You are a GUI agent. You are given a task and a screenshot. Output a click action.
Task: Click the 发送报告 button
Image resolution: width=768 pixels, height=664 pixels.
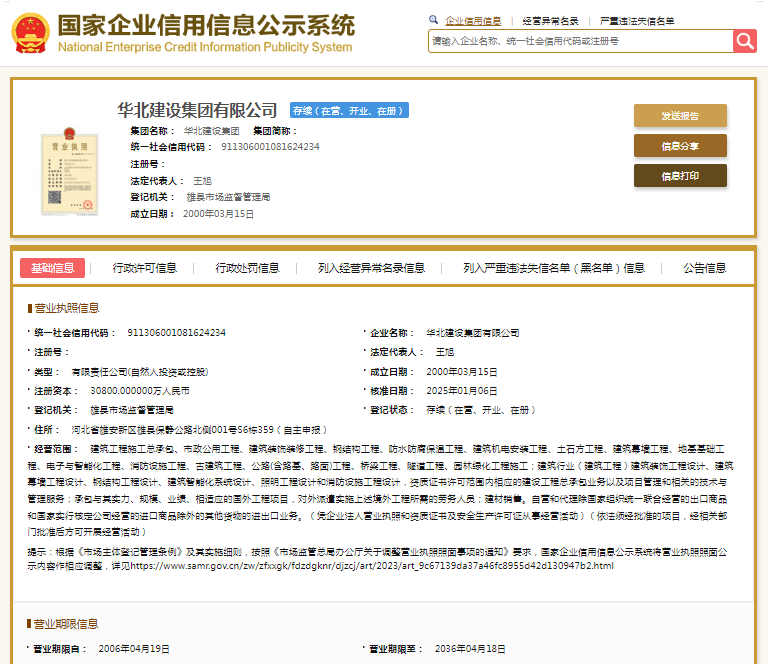680,116
